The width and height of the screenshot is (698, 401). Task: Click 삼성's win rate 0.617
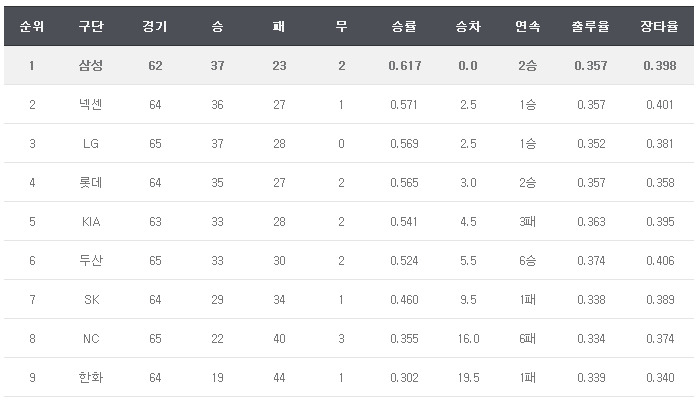click(405, 66)
